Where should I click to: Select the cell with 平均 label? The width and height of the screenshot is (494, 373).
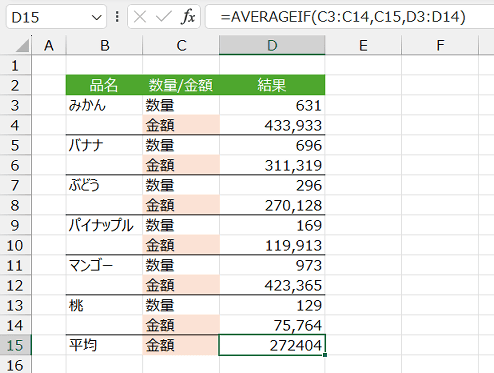[x=104, y=345]
